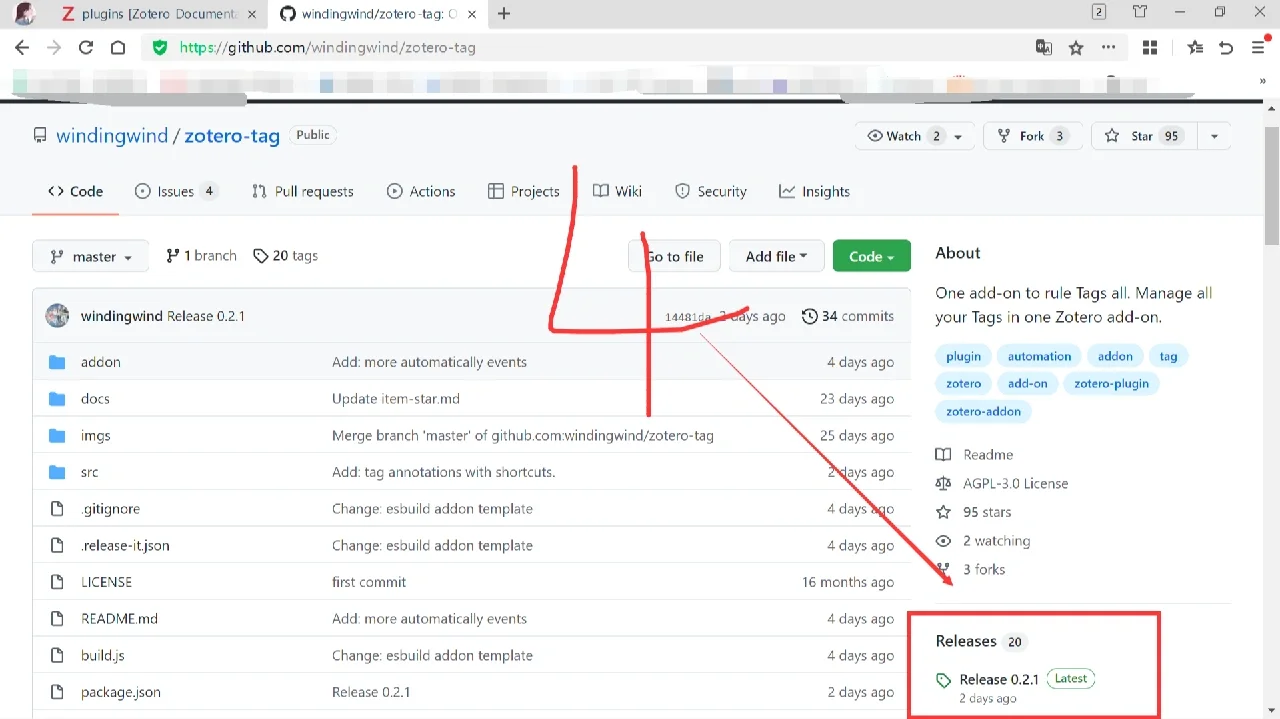Open the Release 0.2.1 latest release

coord(999,679)
